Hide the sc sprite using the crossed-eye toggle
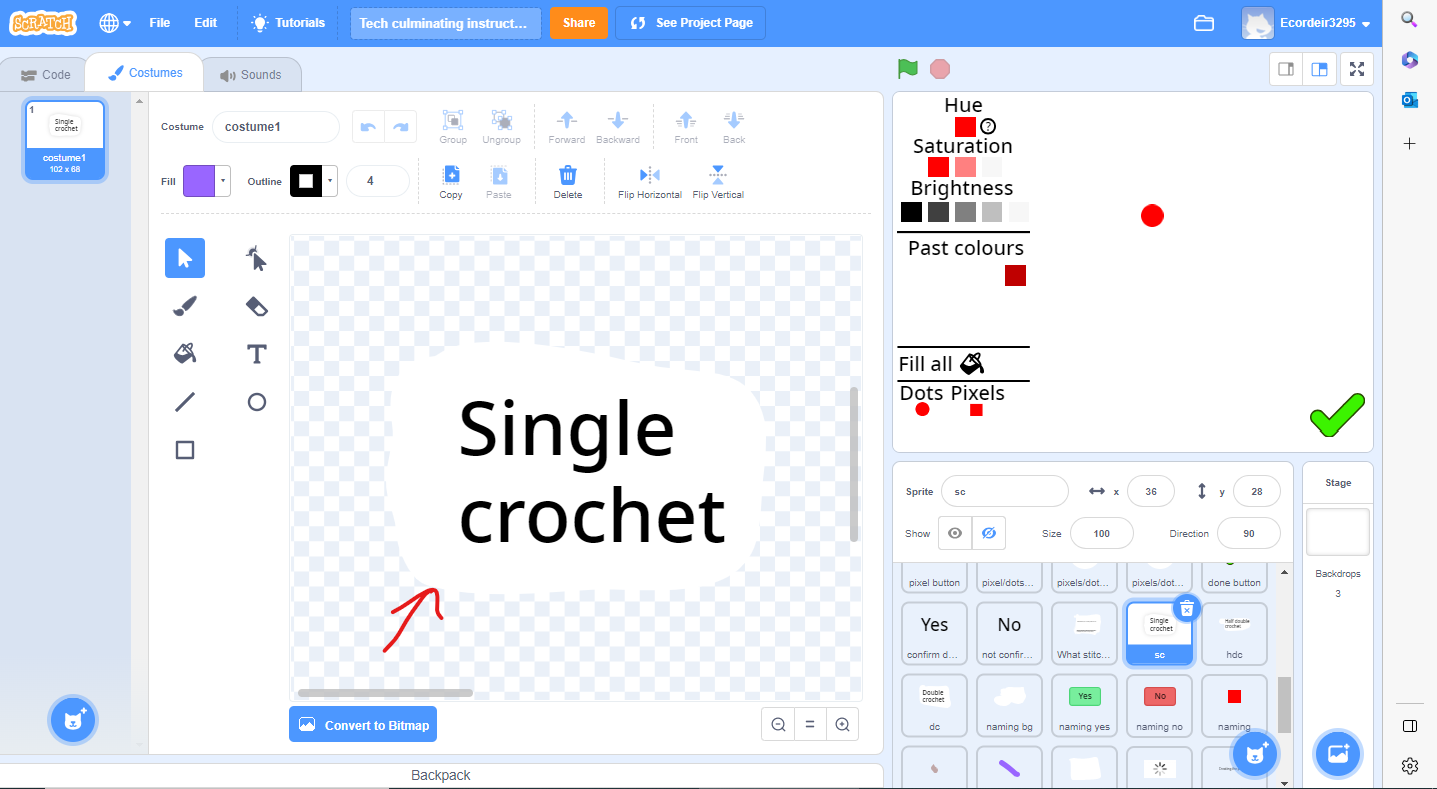 [989, 533]
